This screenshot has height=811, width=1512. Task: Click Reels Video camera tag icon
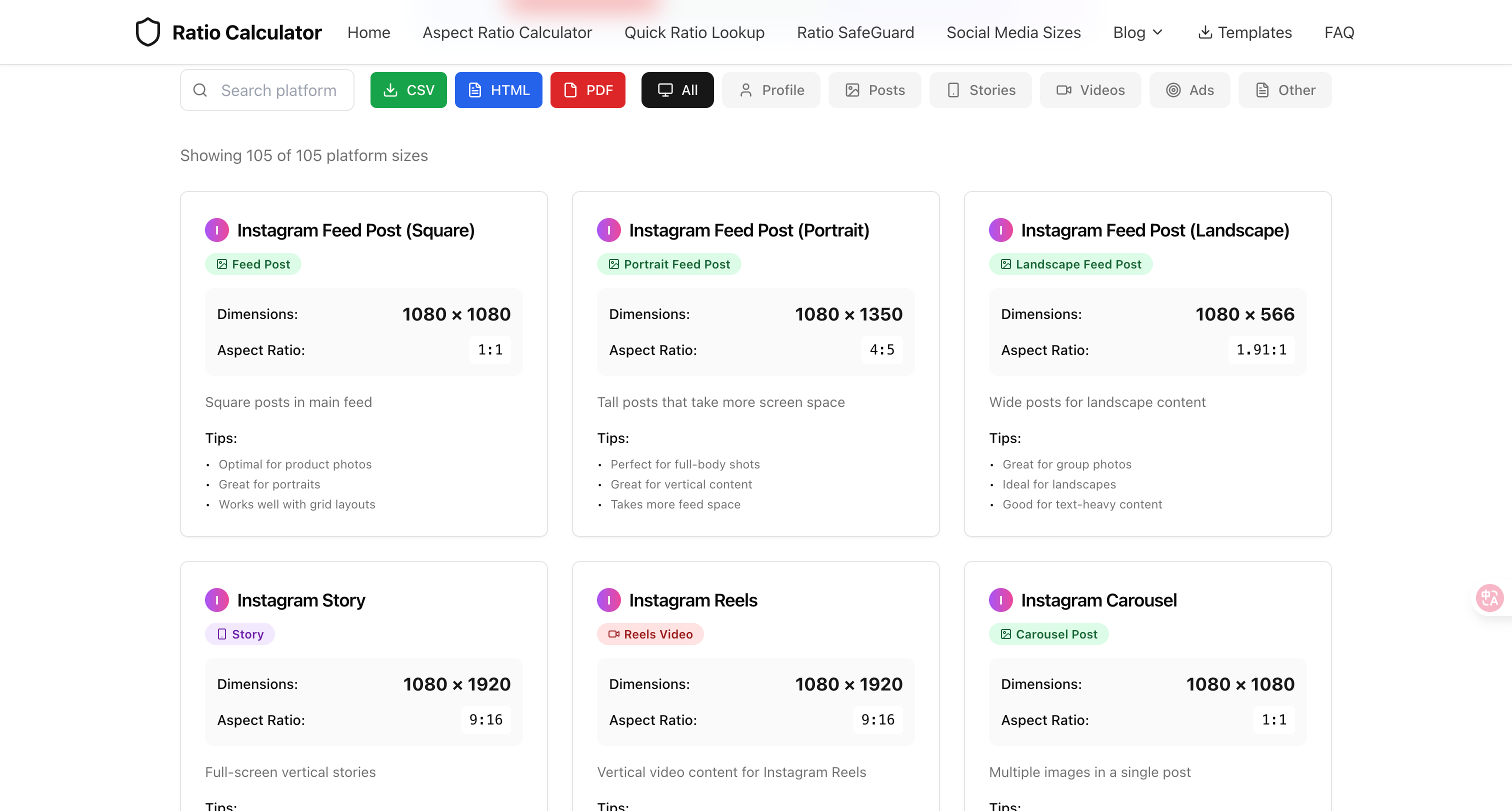pos(613,634)
